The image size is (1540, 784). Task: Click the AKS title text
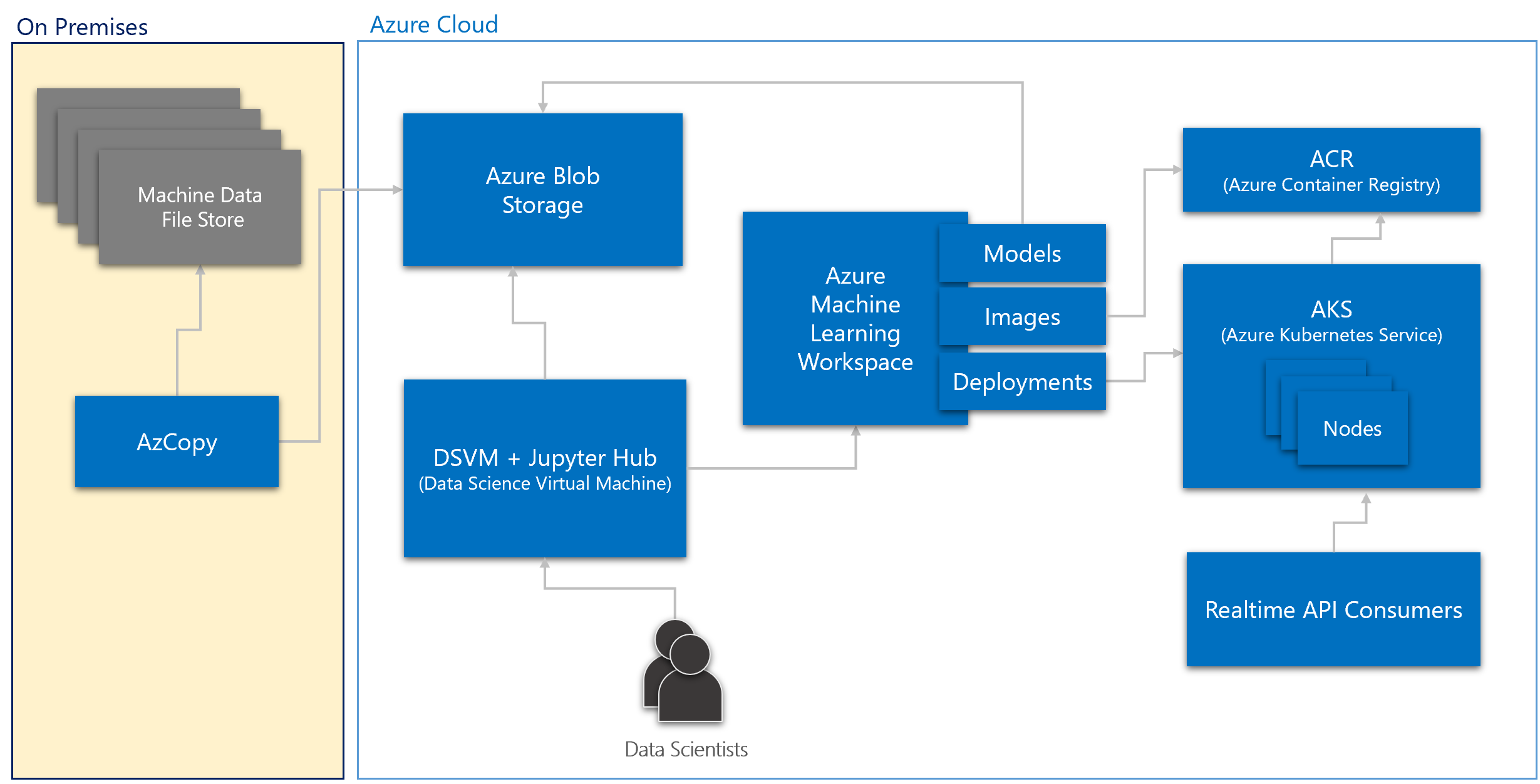point(1331,309)
